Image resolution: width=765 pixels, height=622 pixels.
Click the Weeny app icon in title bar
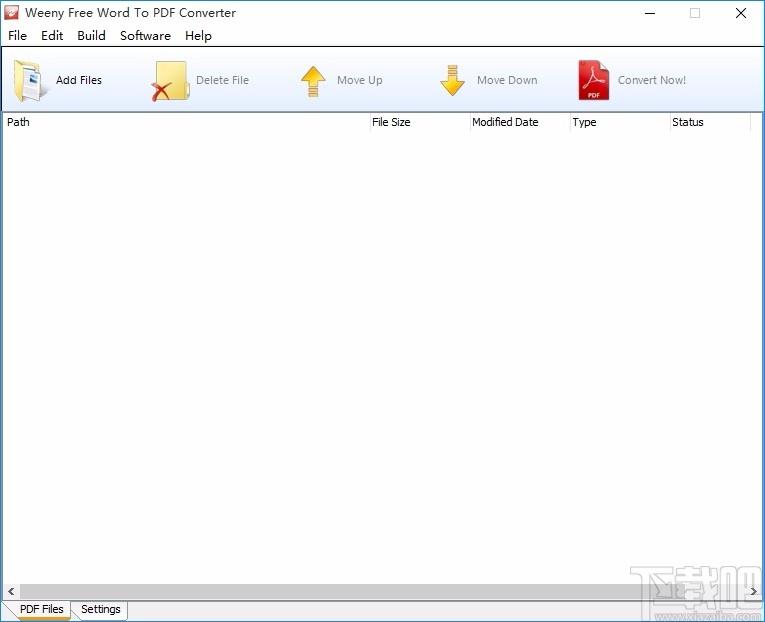click(12, 13)
